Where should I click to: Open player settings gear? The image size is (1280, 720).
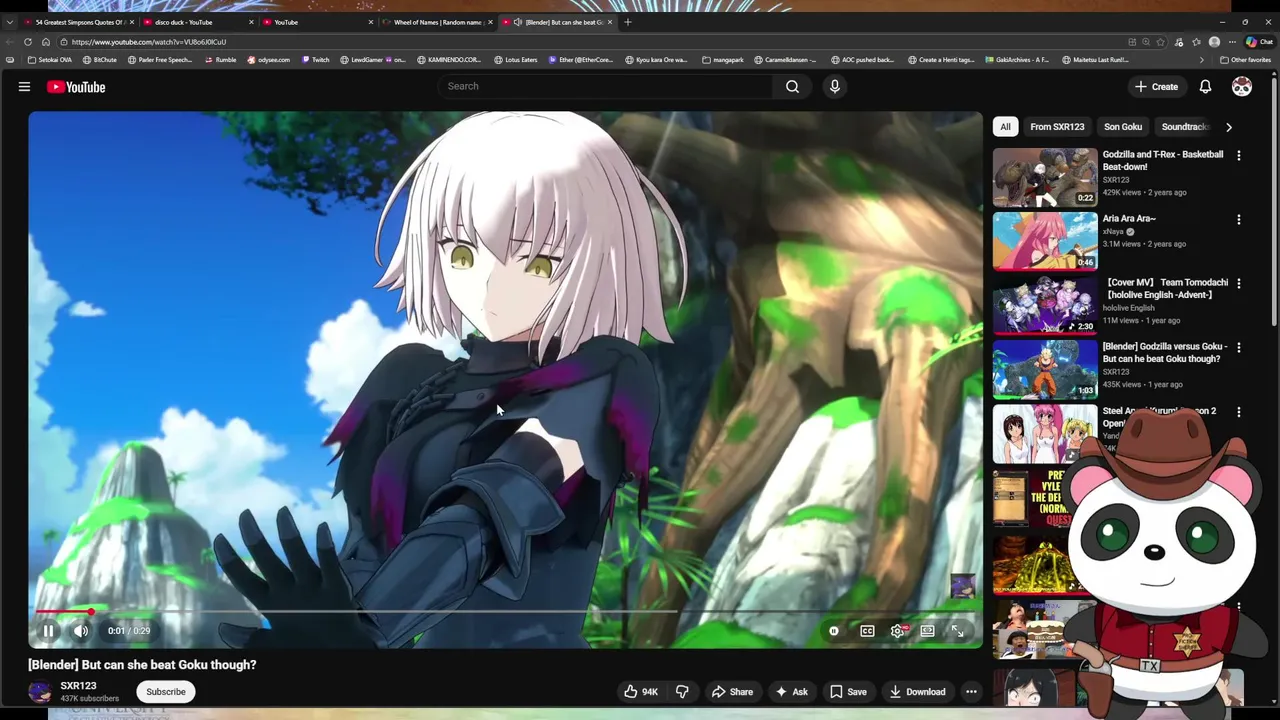898,631
